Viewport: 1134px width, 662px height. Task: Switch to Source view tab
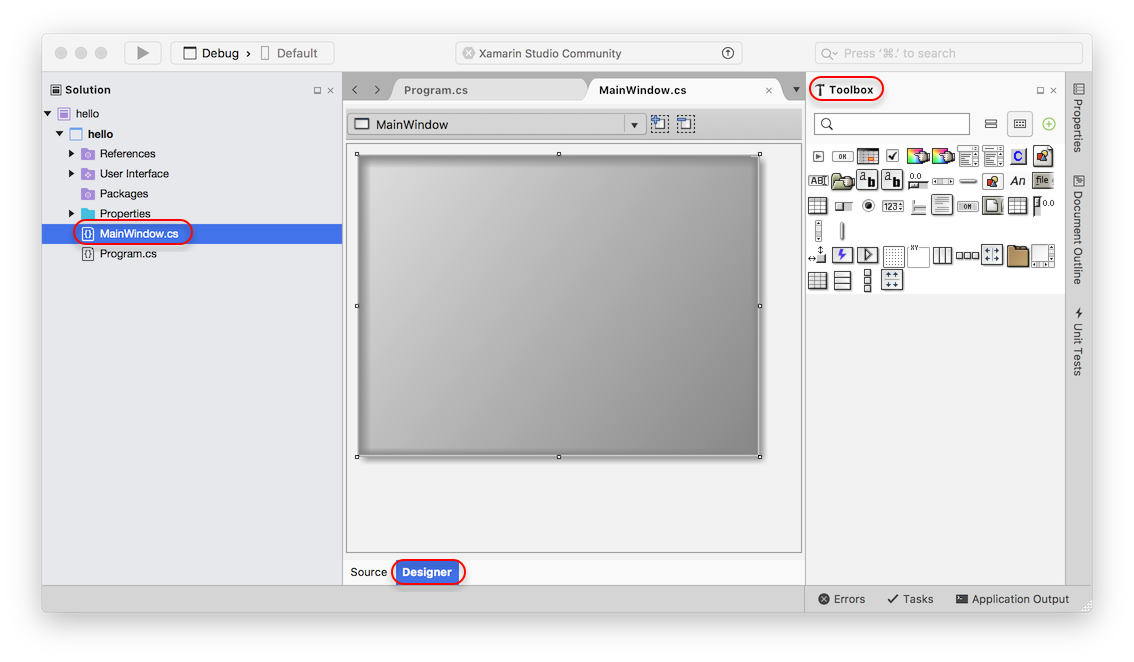(x=368, y=572)
